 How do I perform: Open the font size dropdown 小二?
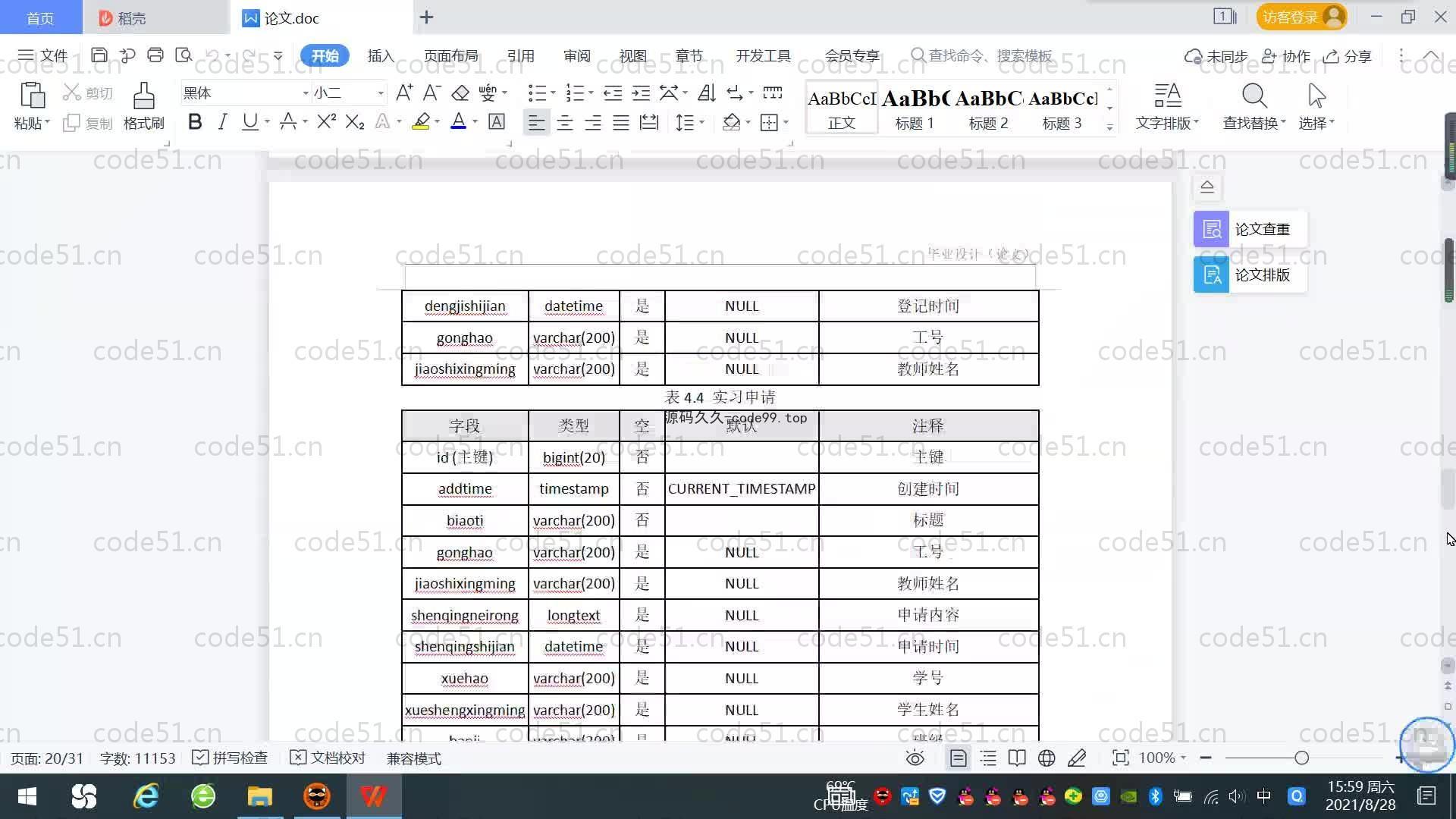pos(381,93)
